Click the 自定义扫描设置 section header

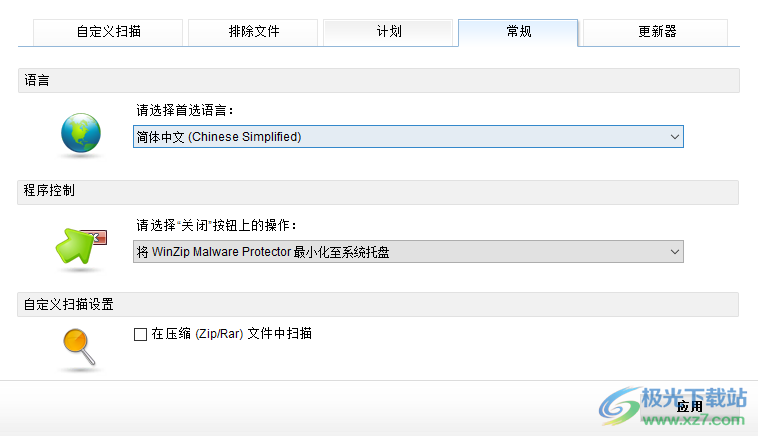tap(378, 305)
